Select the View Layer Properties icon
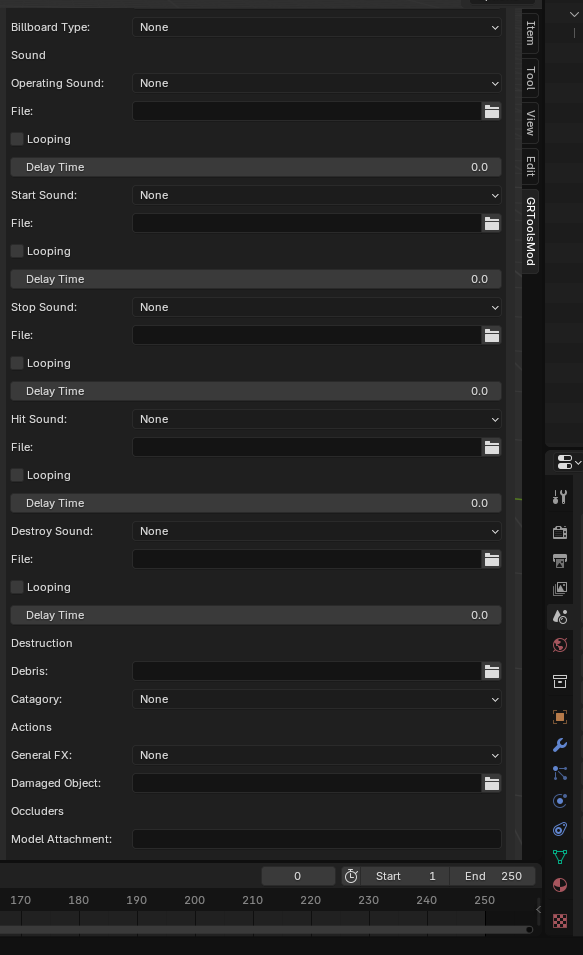Viewport: 583px width, 955px height. pos(560,588)
